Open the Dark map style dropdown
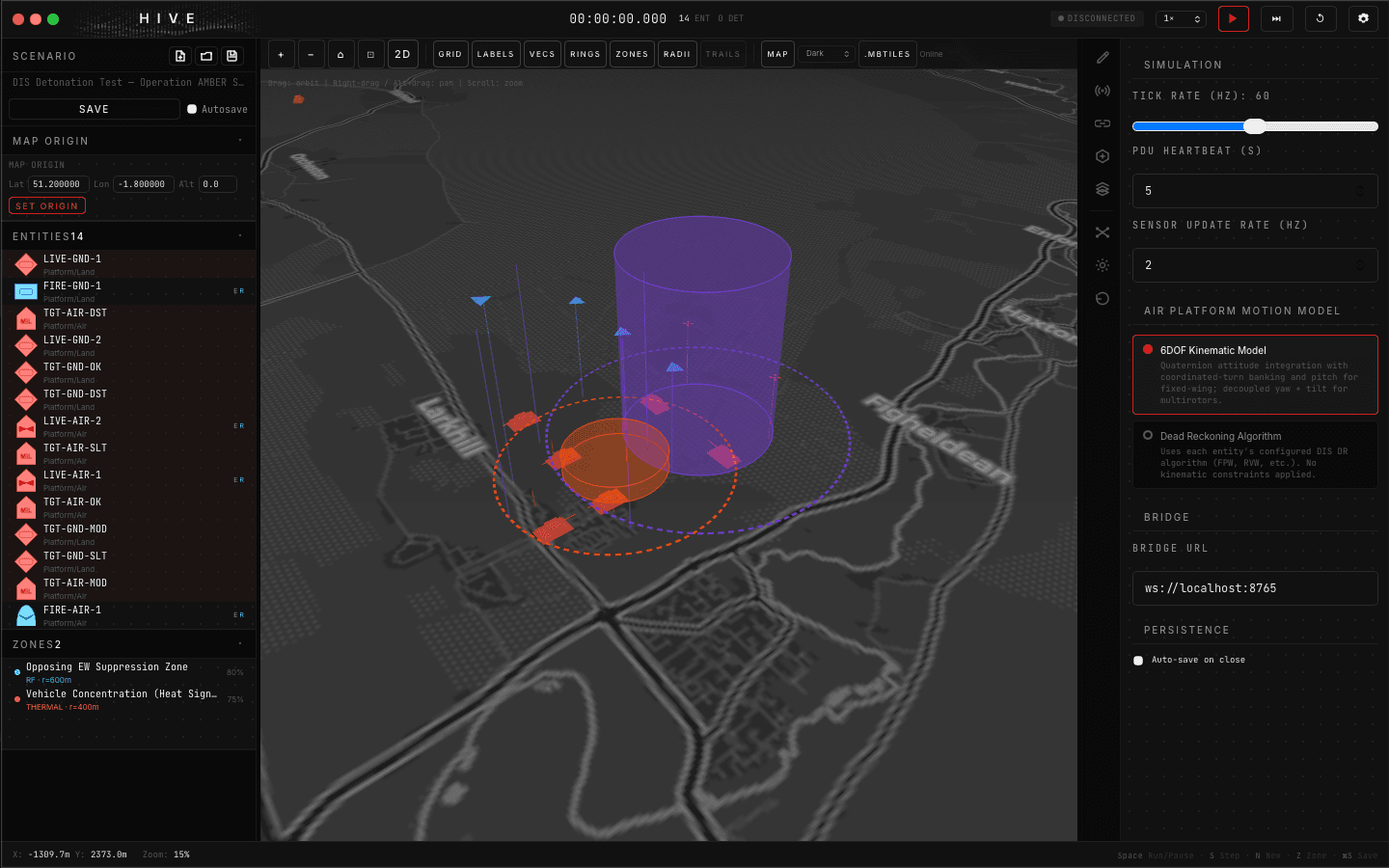Image resolution: width=1389 pixels, height=868 pixels. click(827, 54)
